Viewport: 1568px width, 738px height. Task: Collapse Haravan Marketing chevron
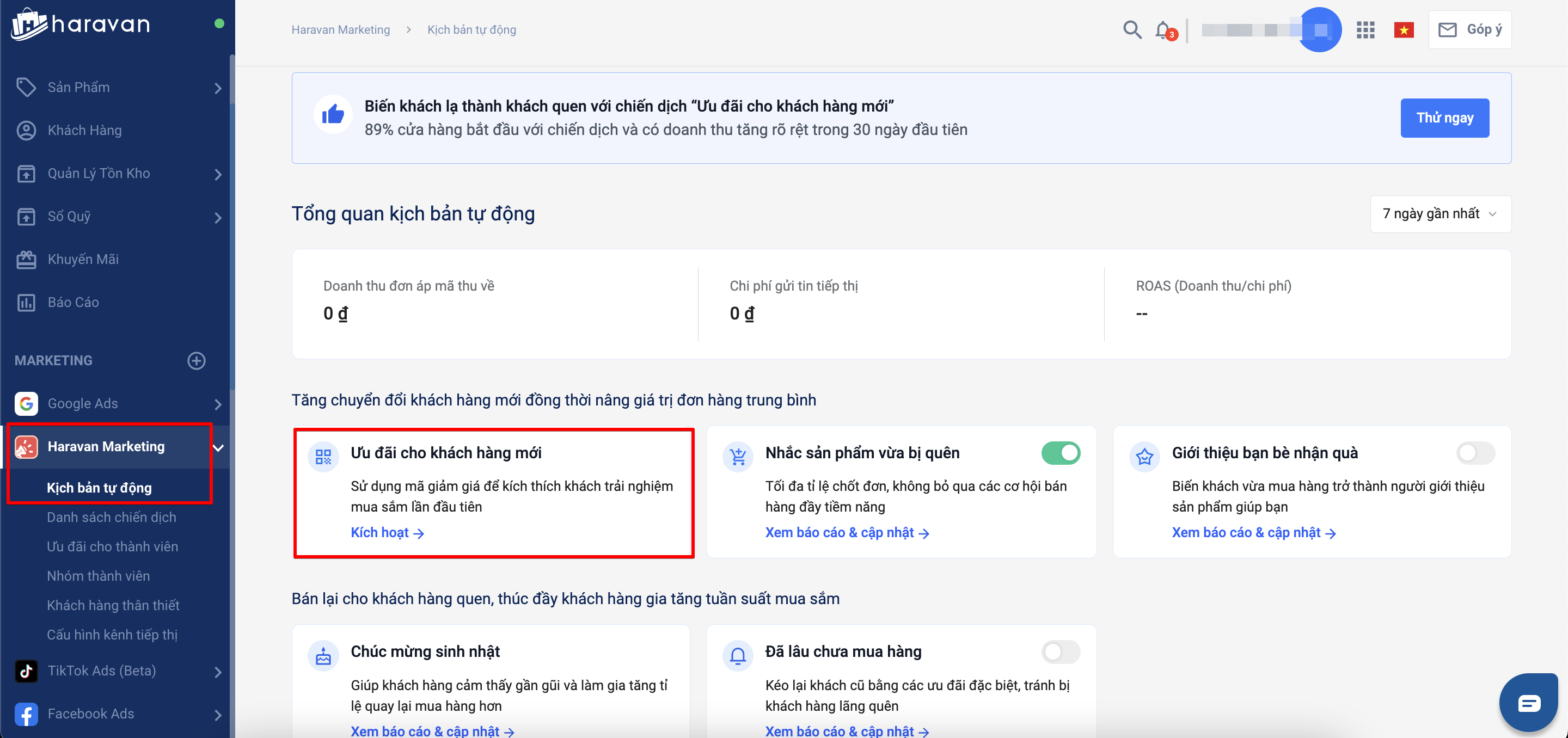click(x=218, y=448)
